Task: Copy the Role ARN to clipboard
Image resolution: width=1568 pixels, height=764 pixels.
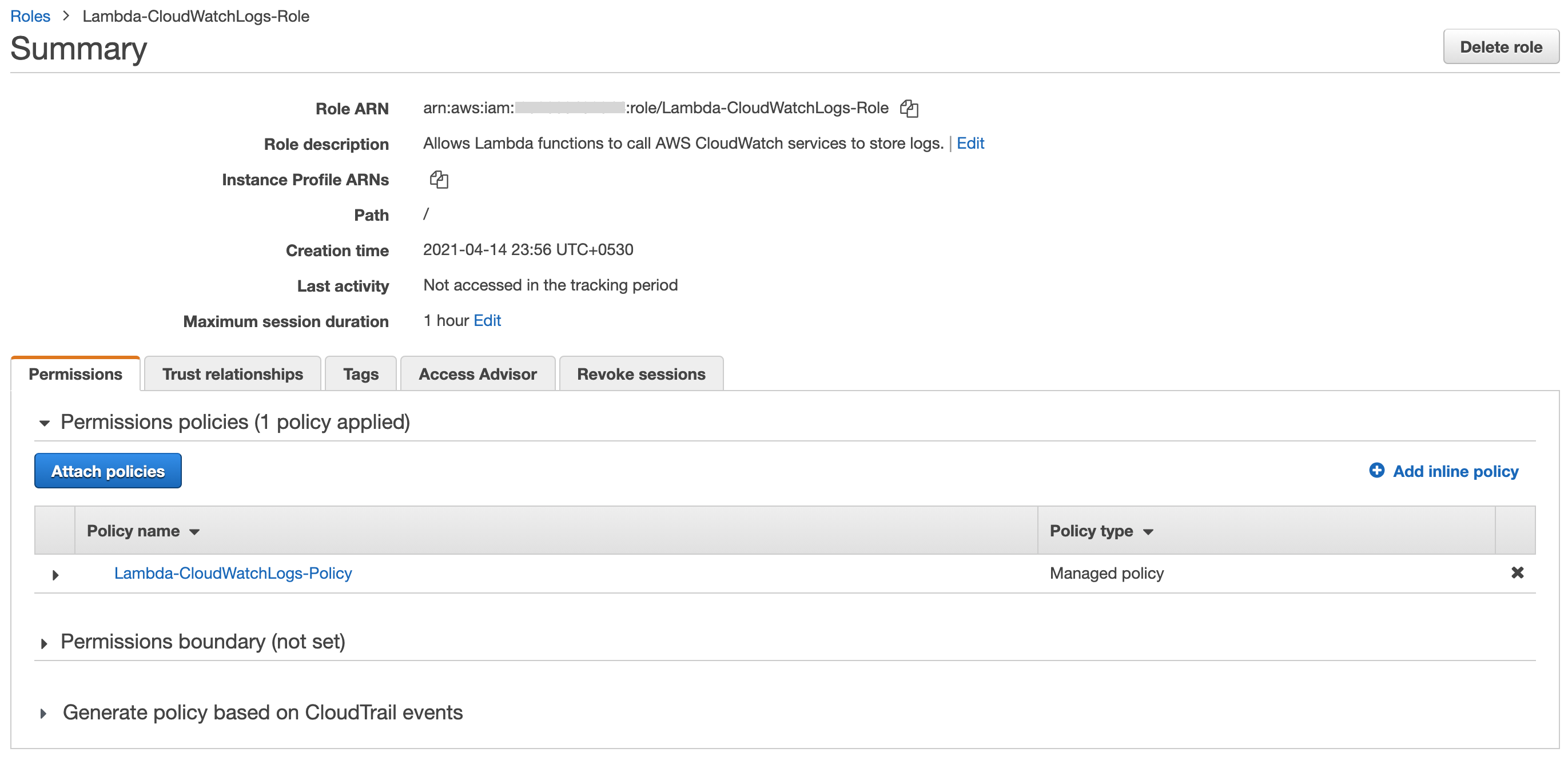Action: (x=909, y=108)
